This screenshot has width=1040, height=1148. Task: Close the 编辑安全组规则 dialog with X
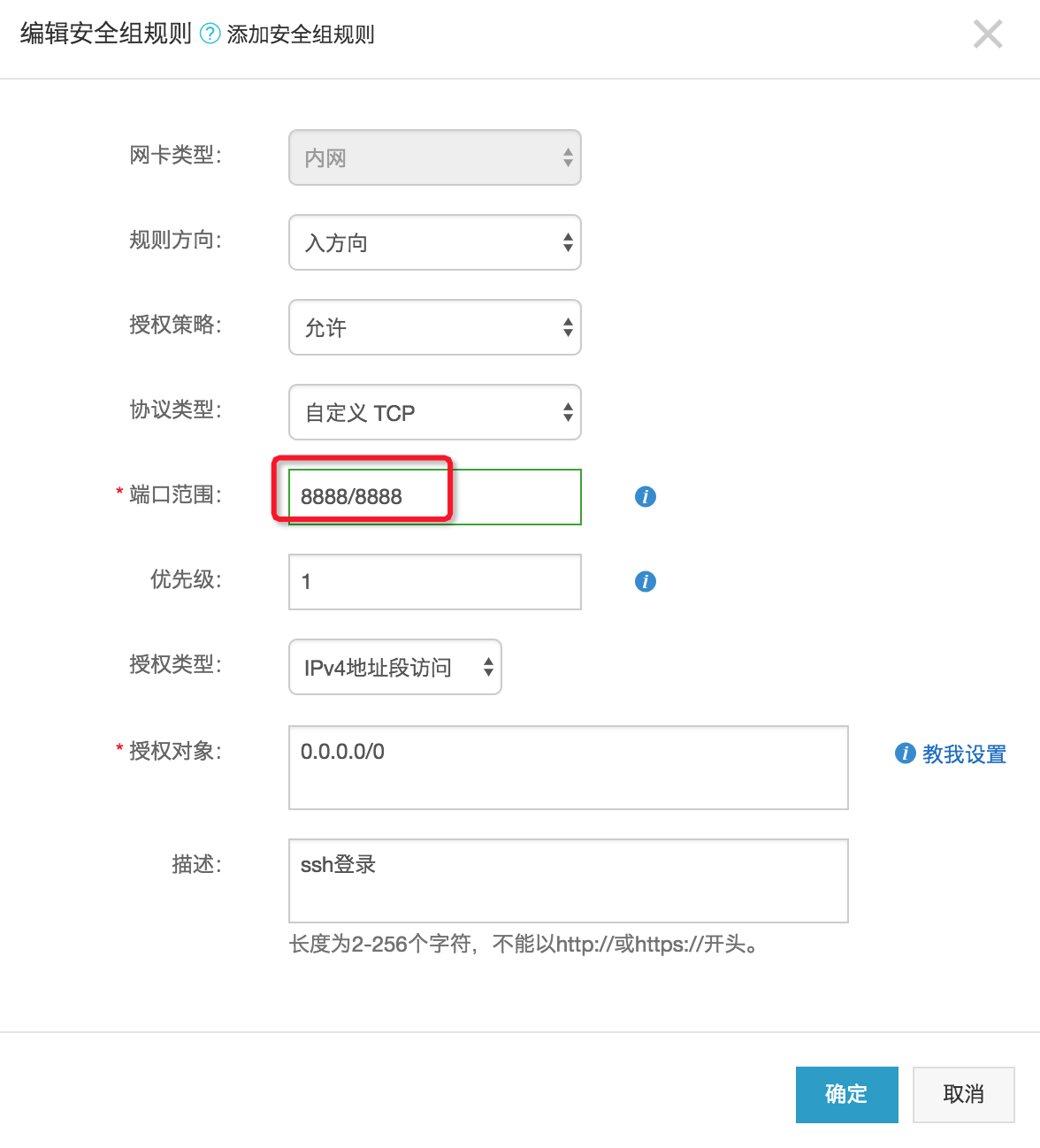point(987,34)
